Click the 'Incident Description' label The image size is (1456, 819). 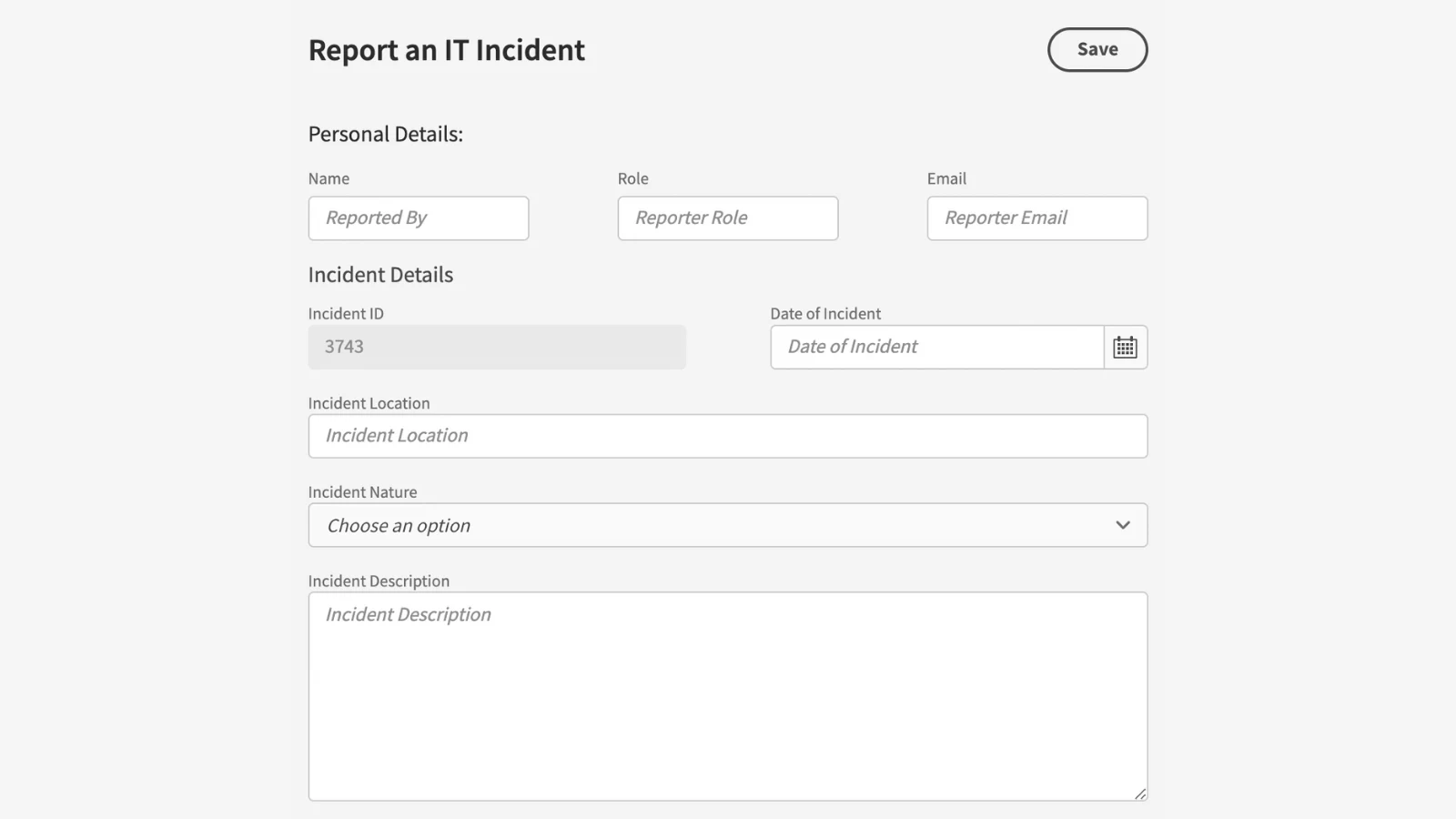point(379,581)
